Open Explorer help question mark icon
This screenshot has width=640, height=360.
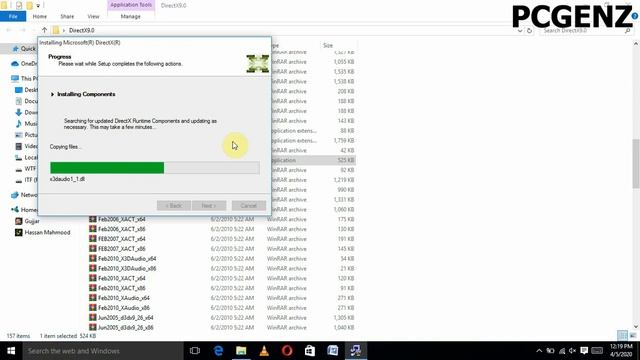(635, 16)
